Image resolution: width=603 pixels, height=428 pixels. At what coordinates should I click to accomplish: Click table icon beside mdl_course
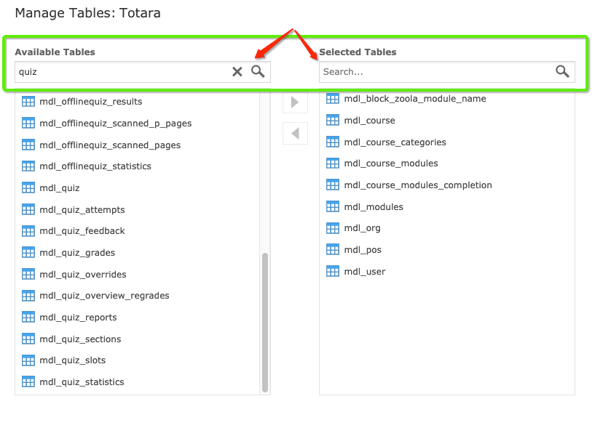pos(333,120)
